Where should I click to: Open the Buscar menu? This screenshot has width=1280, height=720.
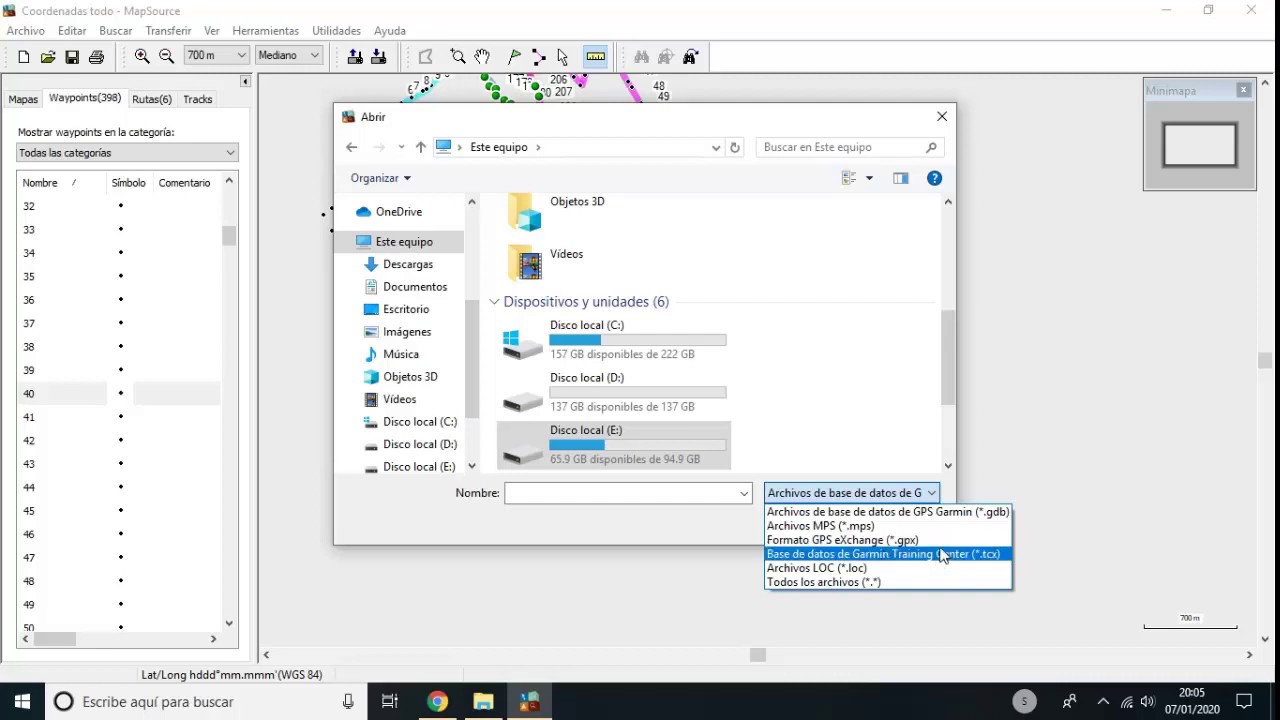[116, 31]
